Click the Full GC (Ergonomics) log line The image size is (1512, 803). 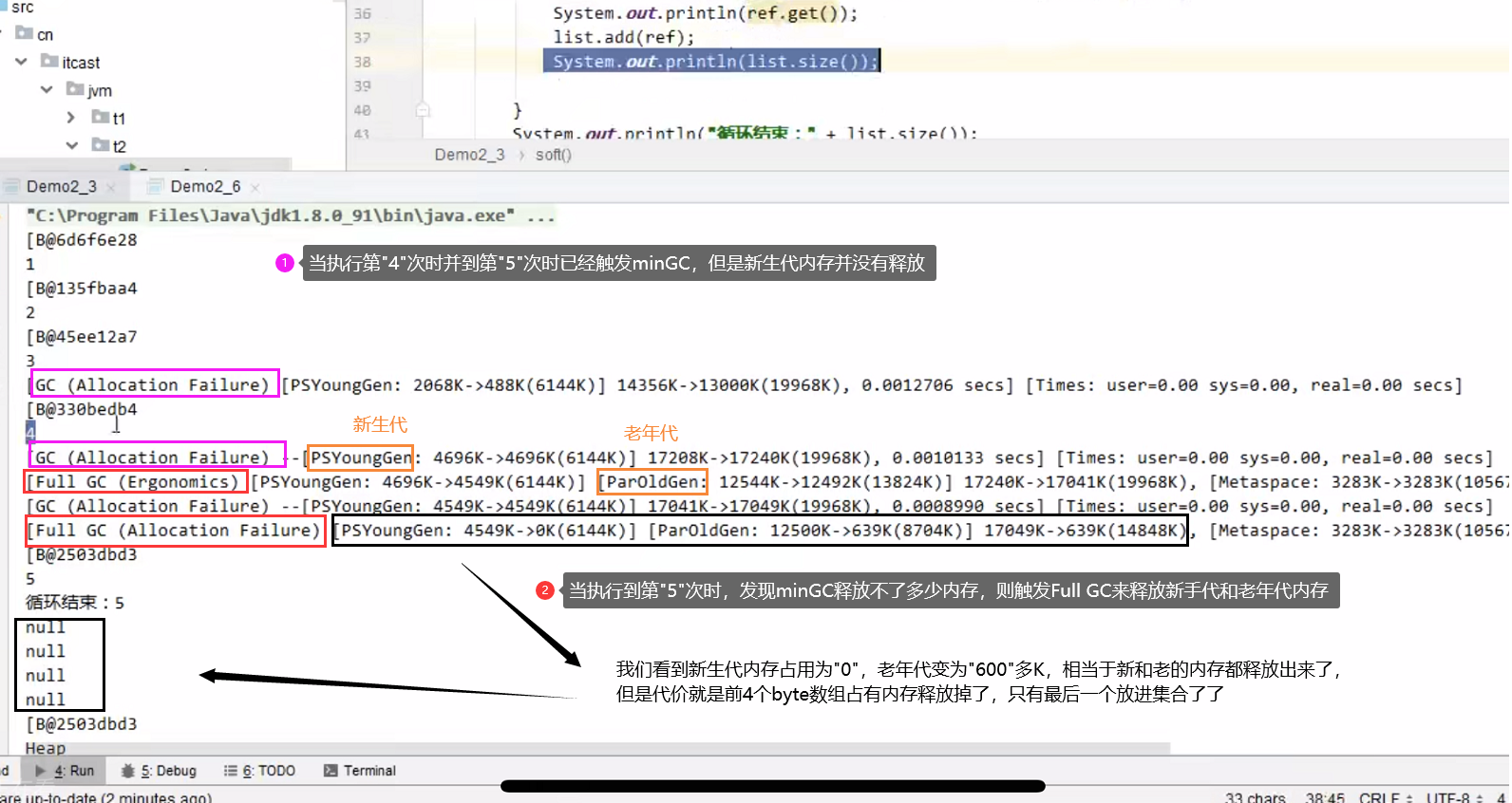pos(766,482)
